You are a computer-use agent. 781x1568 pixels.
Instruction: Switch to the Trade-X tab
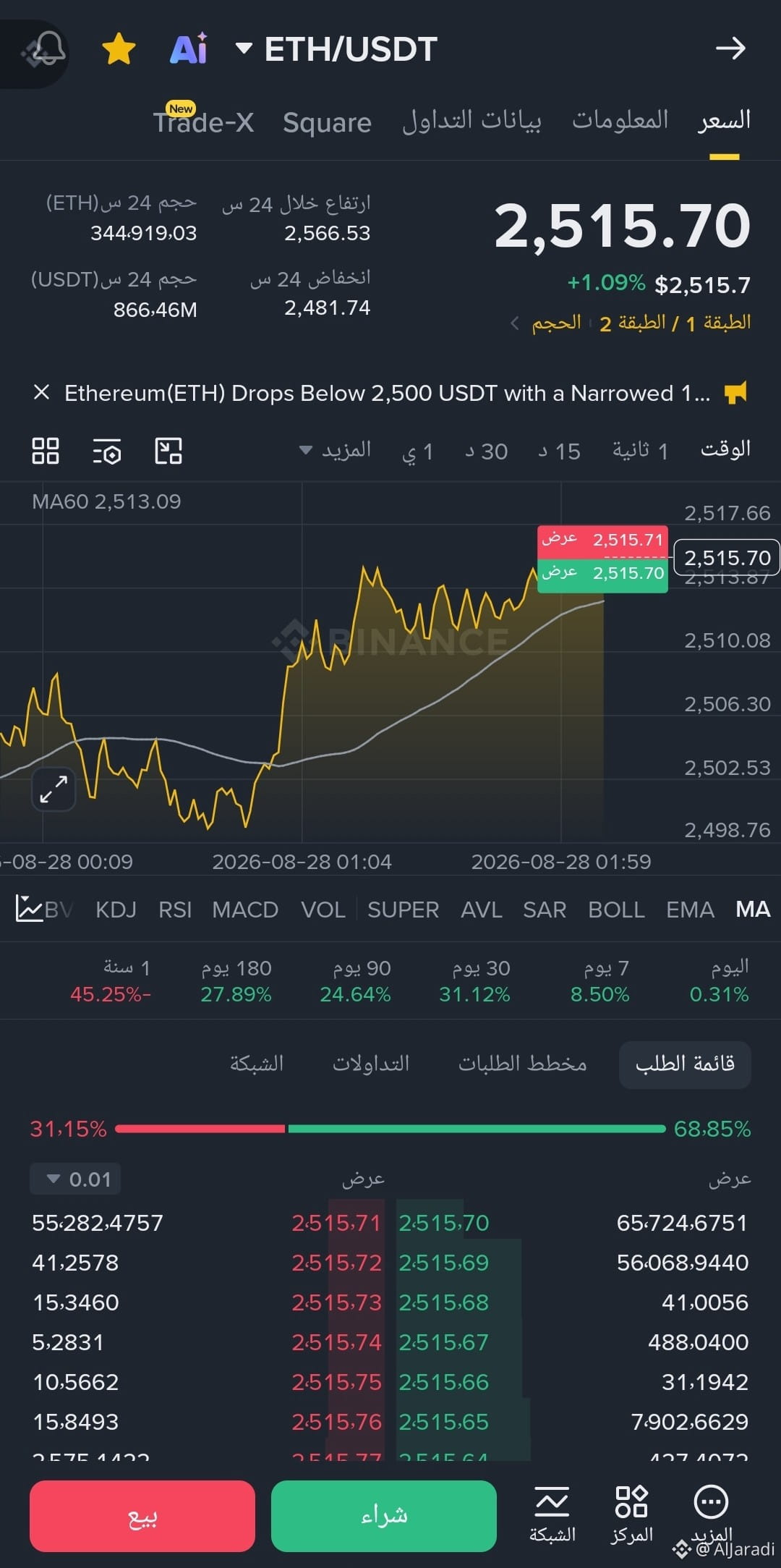[203, 122]
